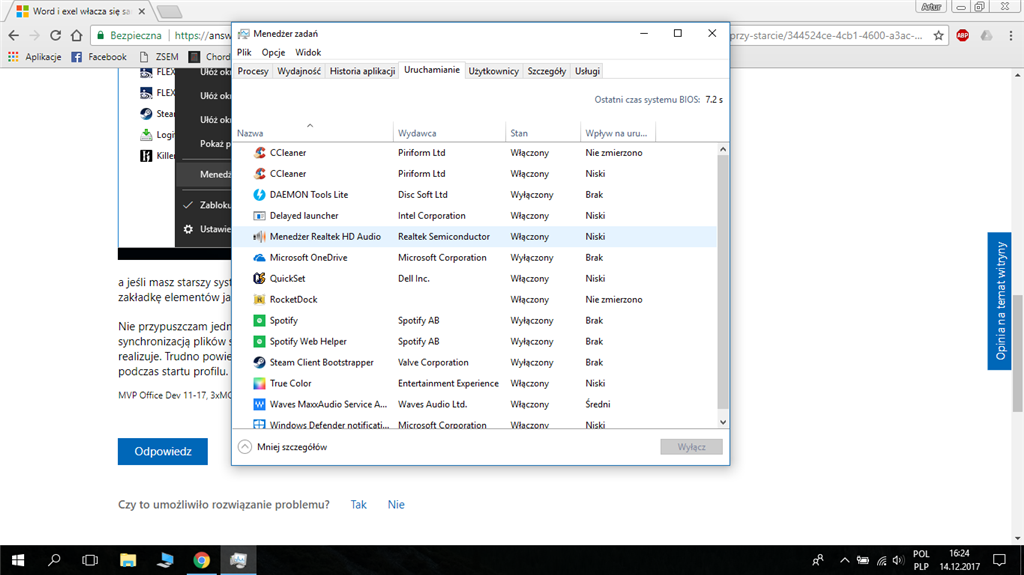The image size is (1024, 575).
Task: Sort by Wpływ na uruchamianie column
Action: 616,133
